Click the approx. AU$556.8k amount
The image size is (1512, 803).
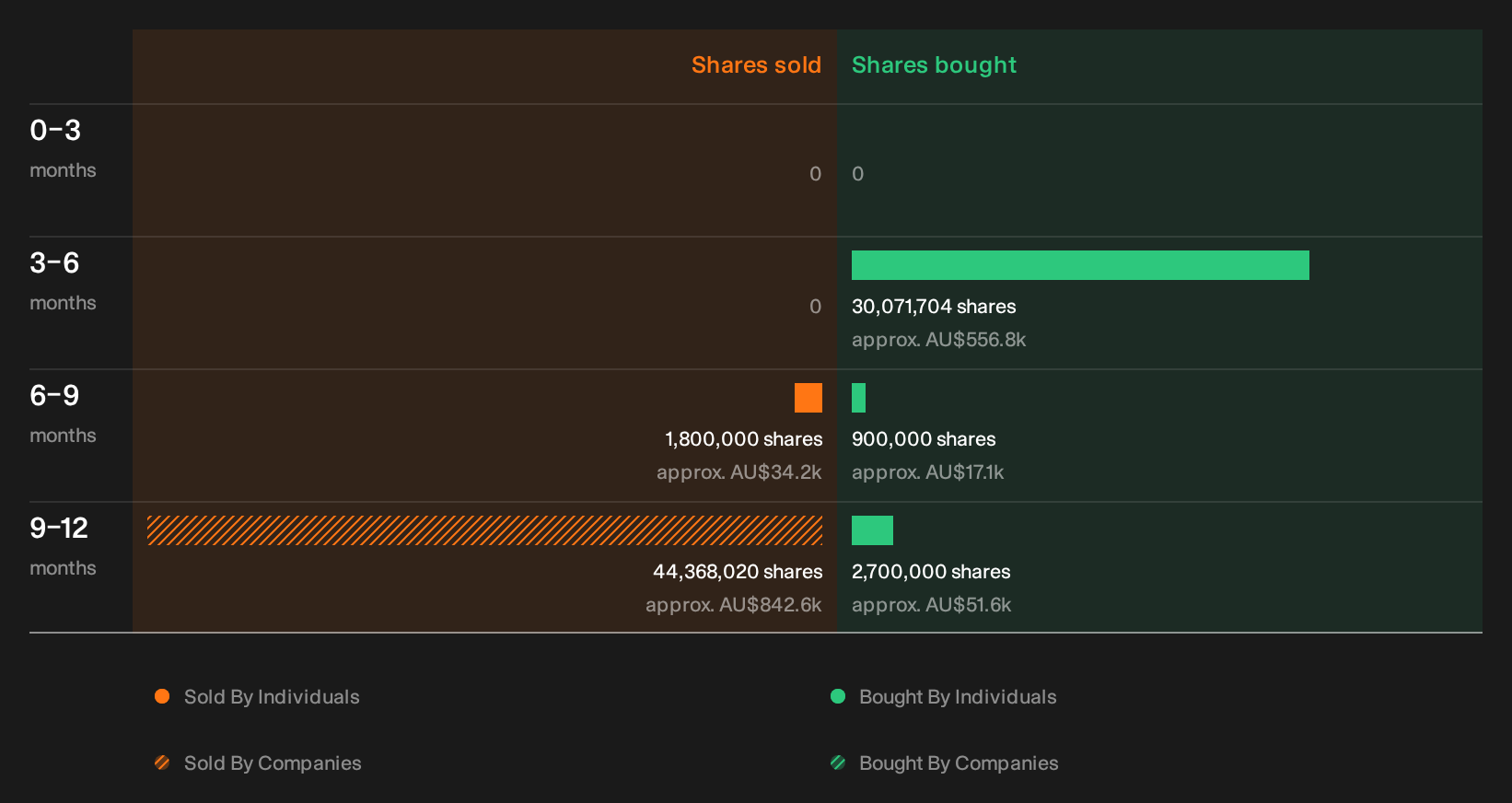938,340
